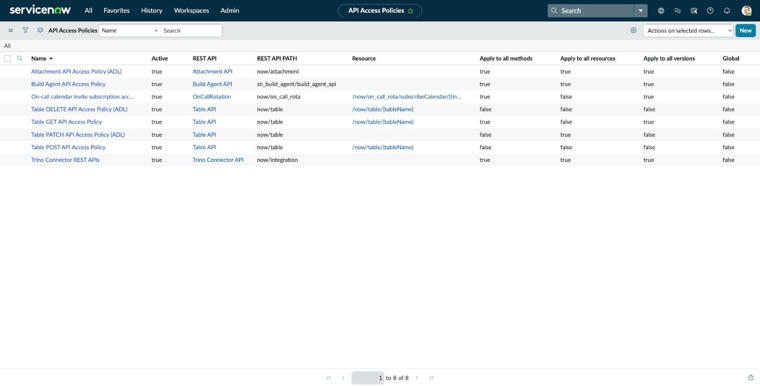Go to the previous page of results
Image resolution: width=760 pixels, height=387 pixels.
[x=343, y=378]
